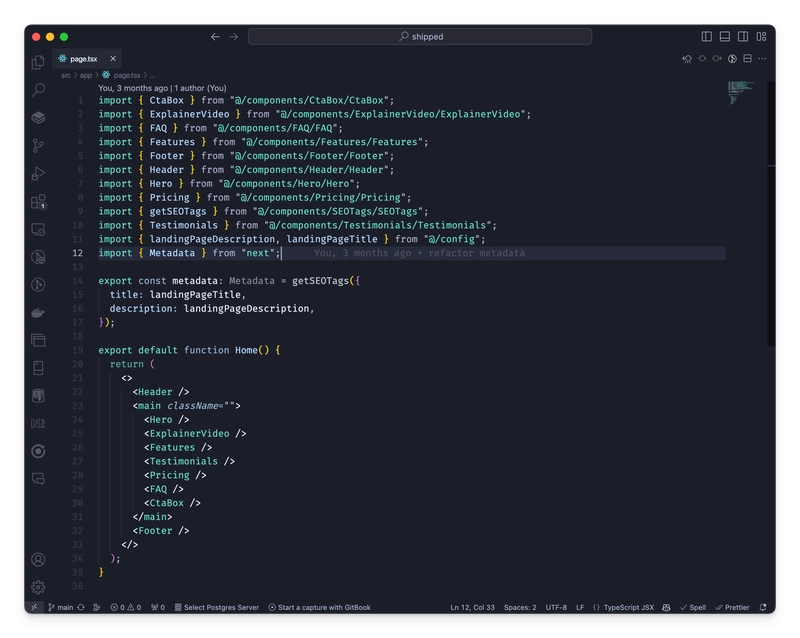This screenshot has width=800, height=638.
Task: Split the editor with split icon
Action: [747, 59]
